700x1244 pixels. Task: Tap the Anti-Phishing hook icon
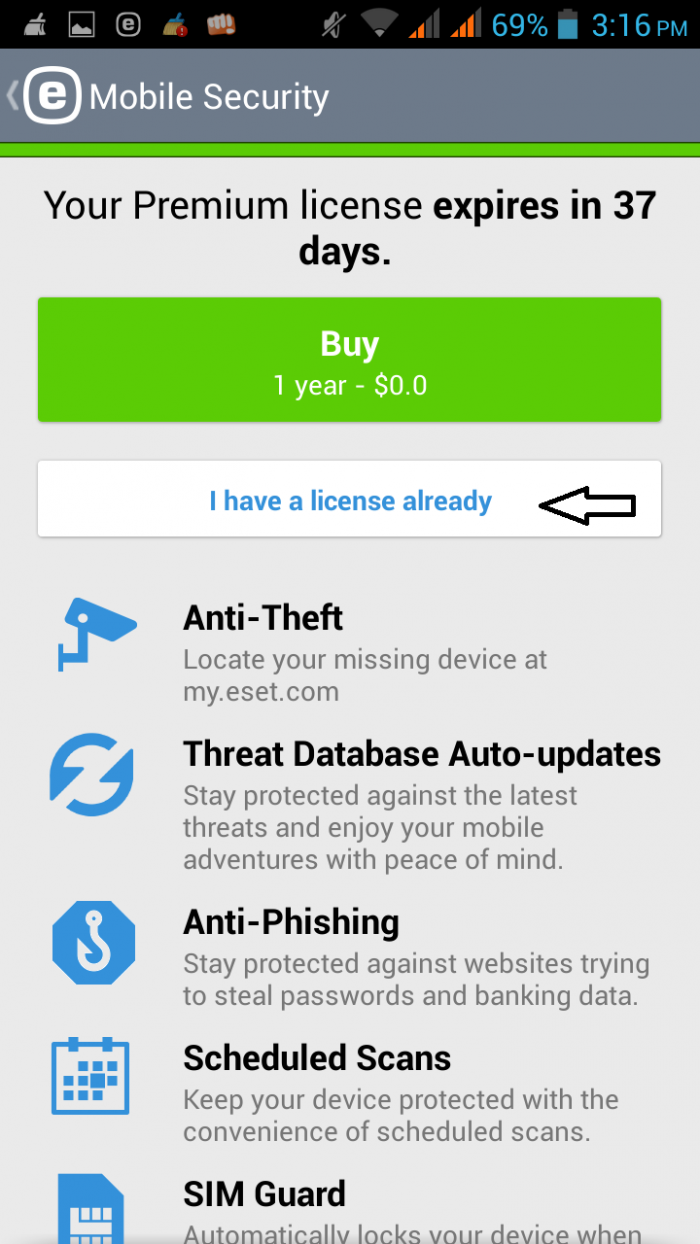[92, 943]
